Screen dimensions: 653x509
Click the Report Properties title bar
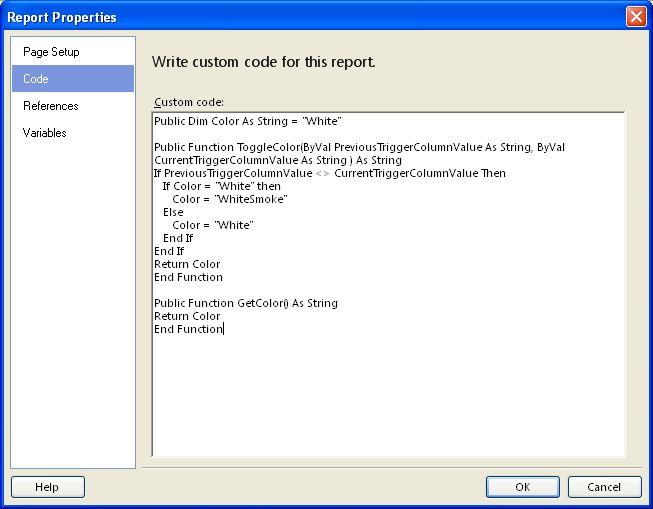click(300, 17)
